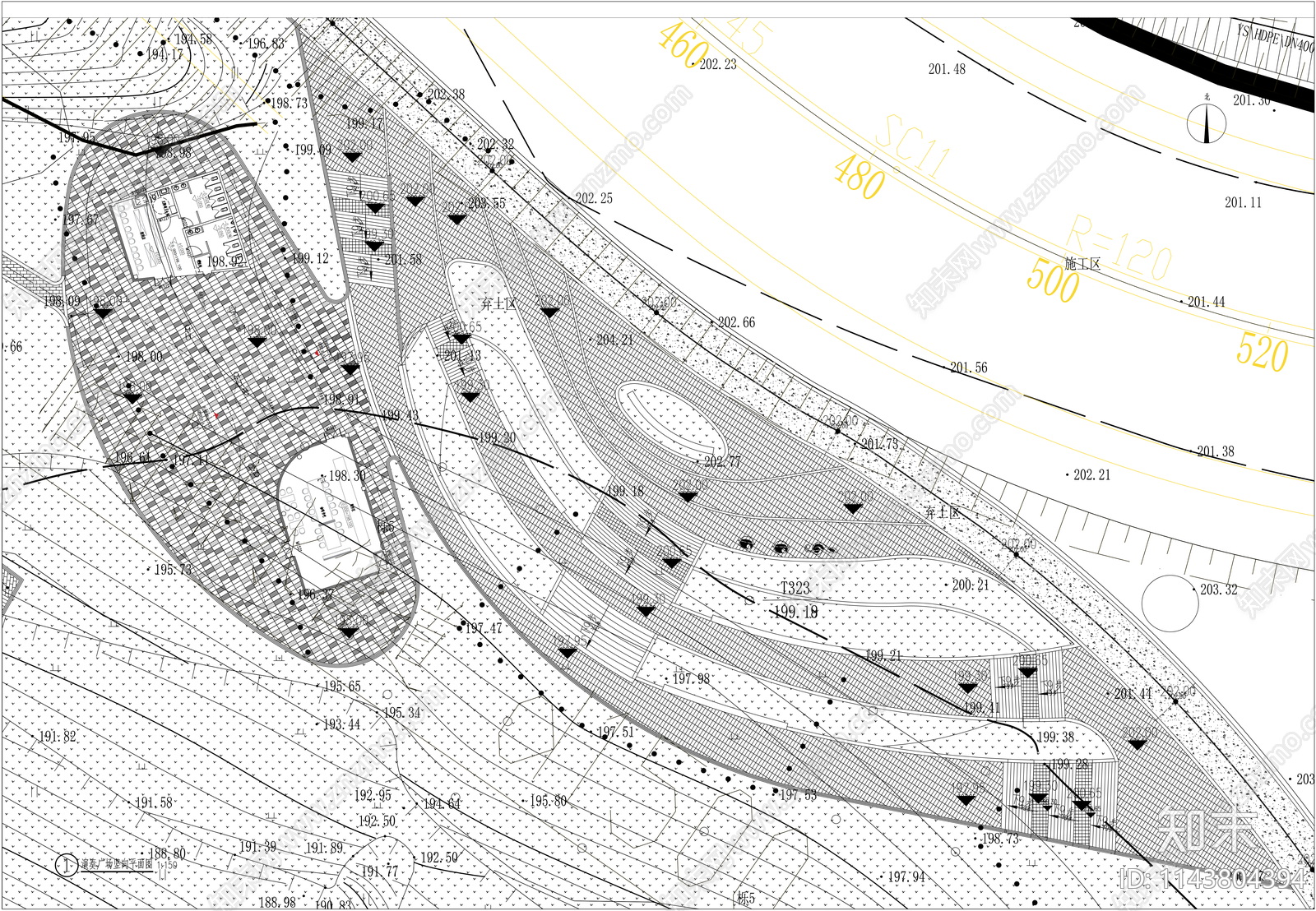Image resolution: width=1316 pixels, height=911 pixels.
Task: Click elevation point 199.21
Action: [x=883, y=656]
